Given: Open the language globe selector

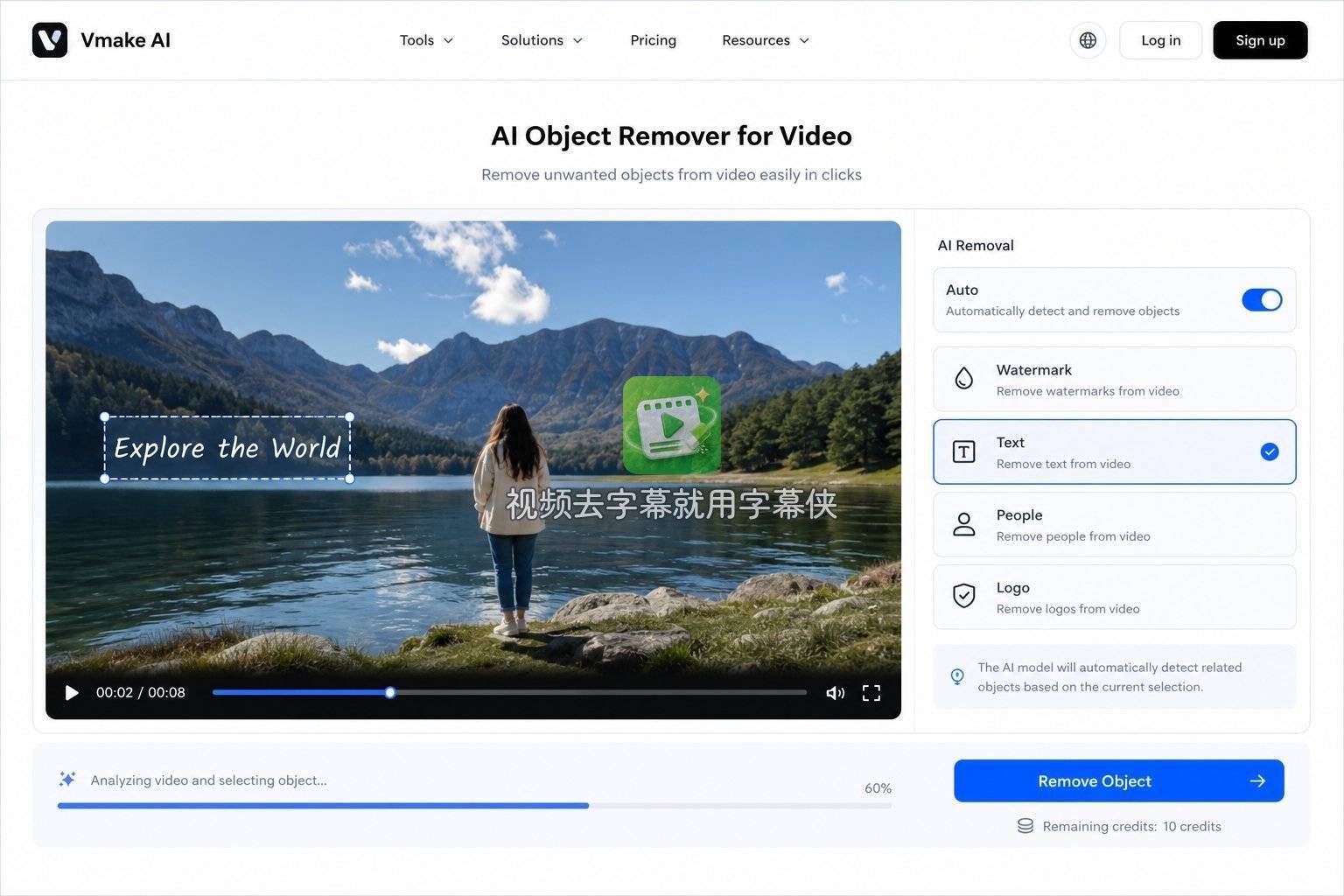Looking at the screenshot, I should pos(1088,40).
